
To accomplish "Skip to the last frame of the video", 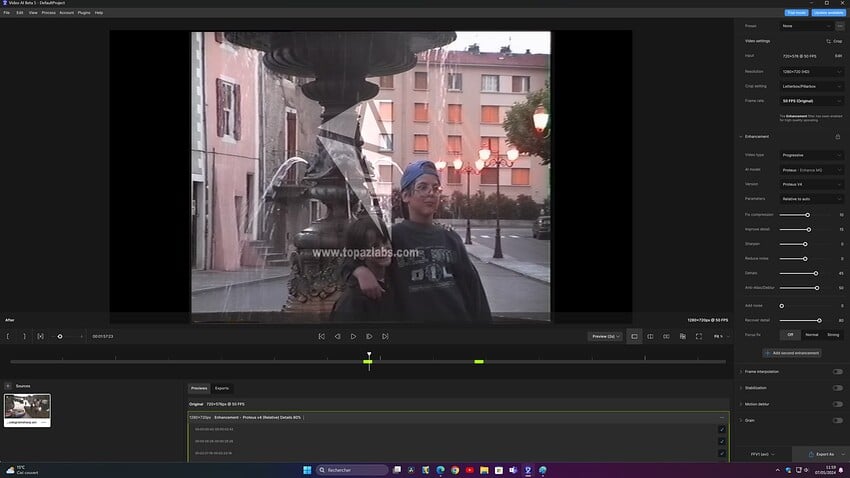I will 385,336.
